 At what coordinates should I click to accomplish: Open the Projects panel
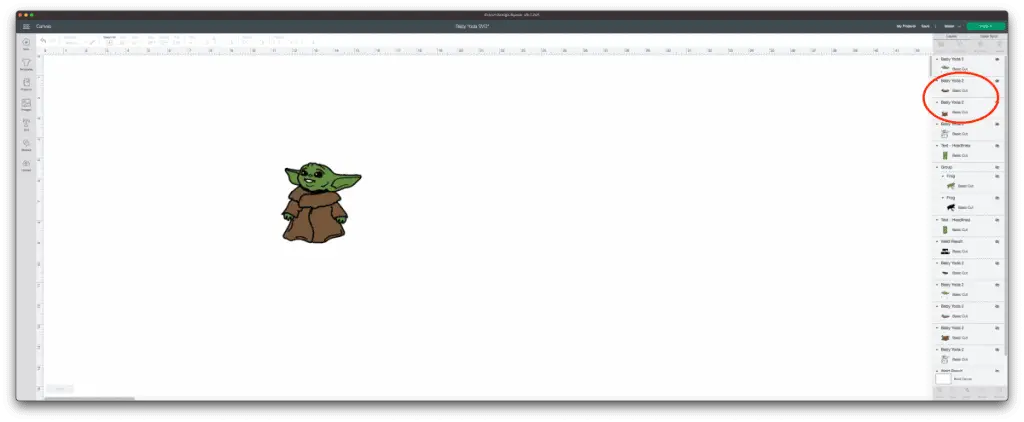tap(26, 84)
